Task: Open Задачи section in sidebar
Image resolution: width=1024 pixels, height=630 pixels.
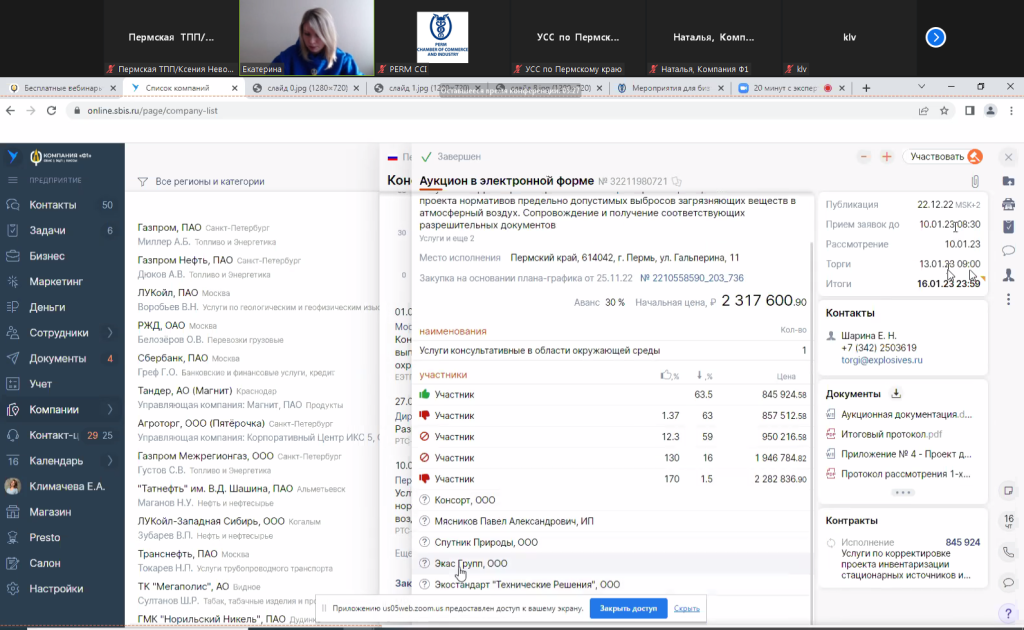Action: [x=47, y=230]
